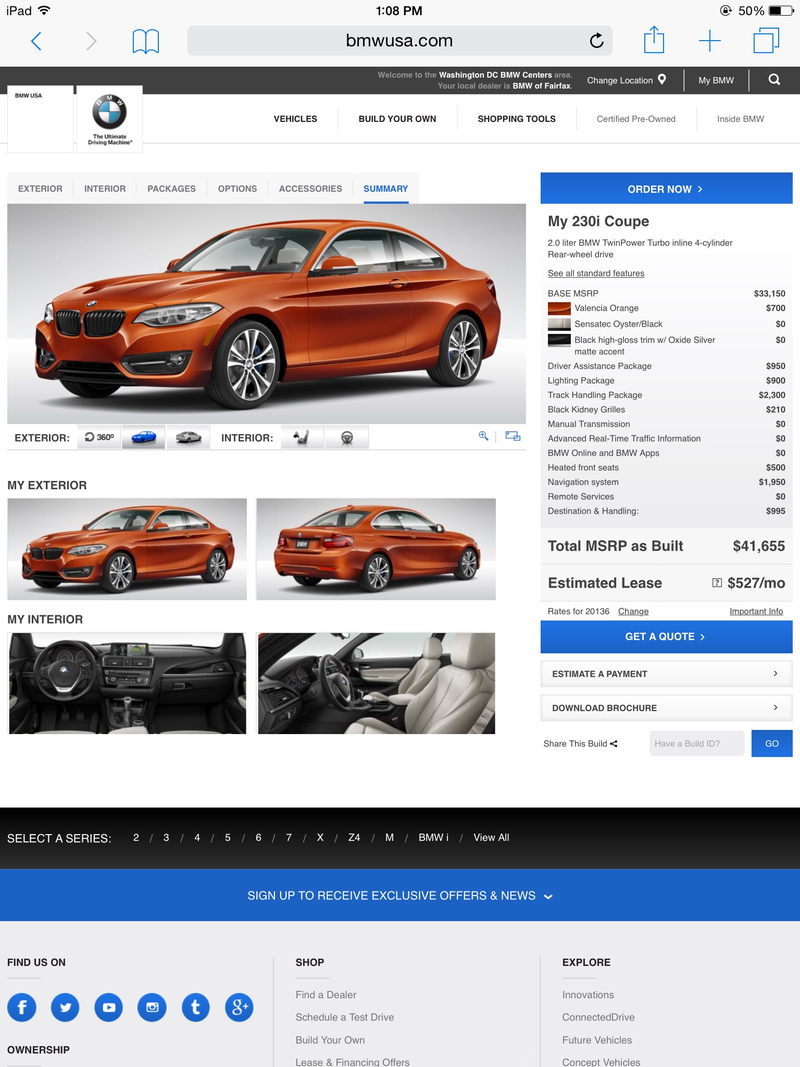Switch to the Packages tab
800x1067 pixels.
click(x=171, y=188)
